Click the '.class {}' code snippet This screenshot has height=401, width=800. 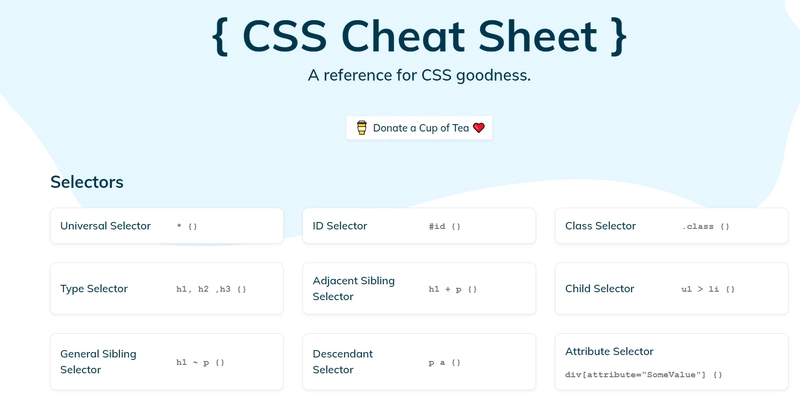point(706,226)
